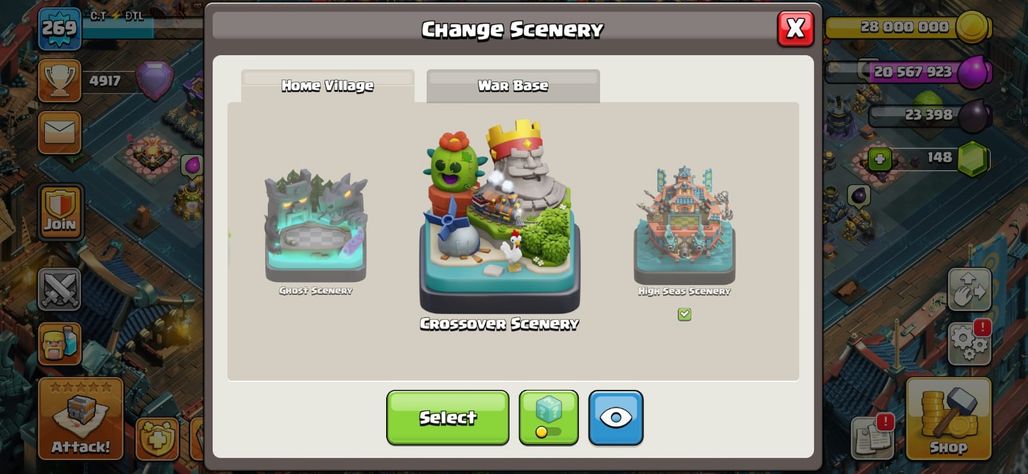Preview scenery with the eye button

(x=616, y=418)
